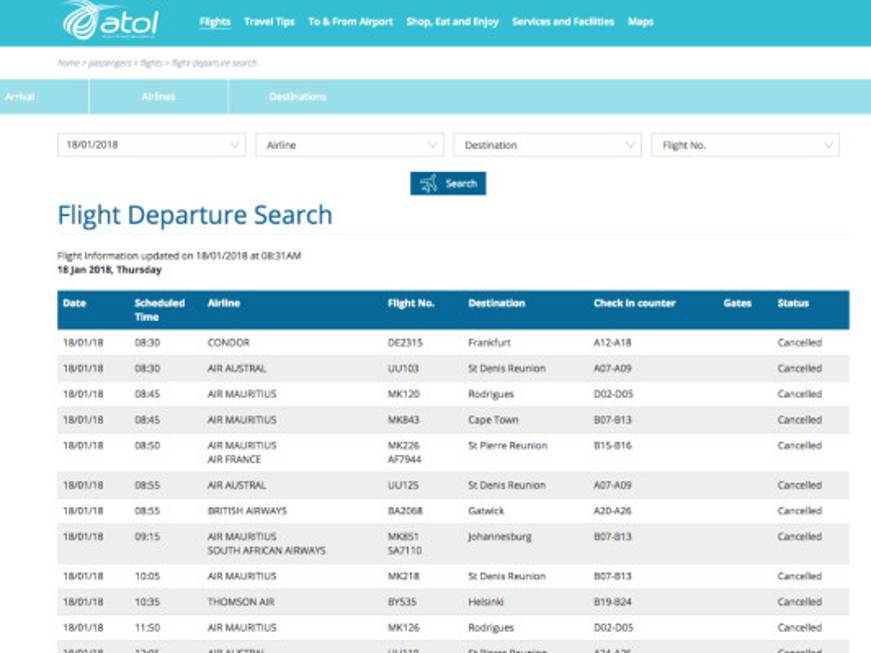Select the 11:50 scheduled time cell
871x653 pixels.
(147, 627)
